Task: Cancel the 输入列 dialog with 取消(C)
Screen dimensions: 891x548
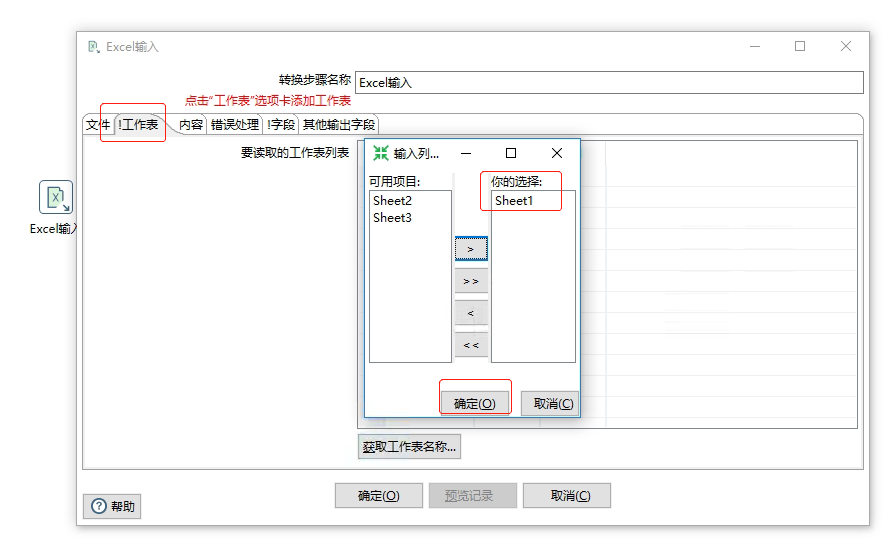Action: (550, 404)
